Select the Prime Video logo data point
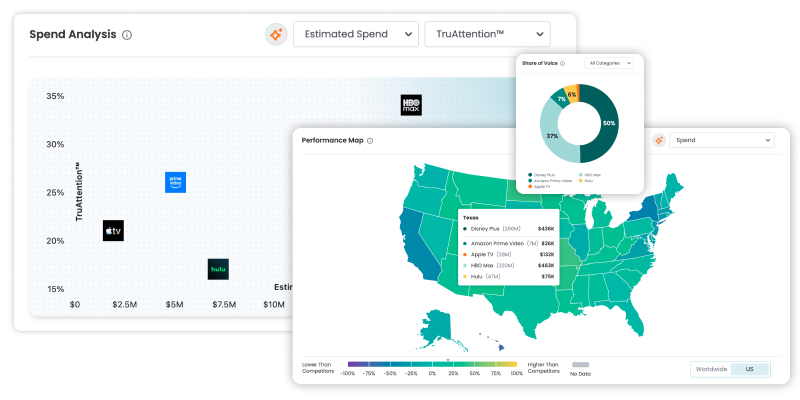800x400 pixels. [x=176, y=182]
